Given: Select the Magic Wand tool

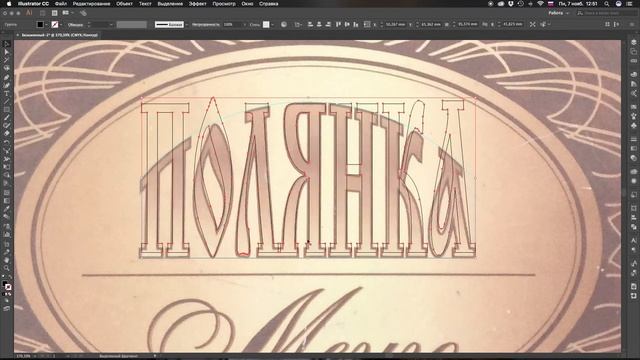Looking at the screenshot, I should coord(7,60).
